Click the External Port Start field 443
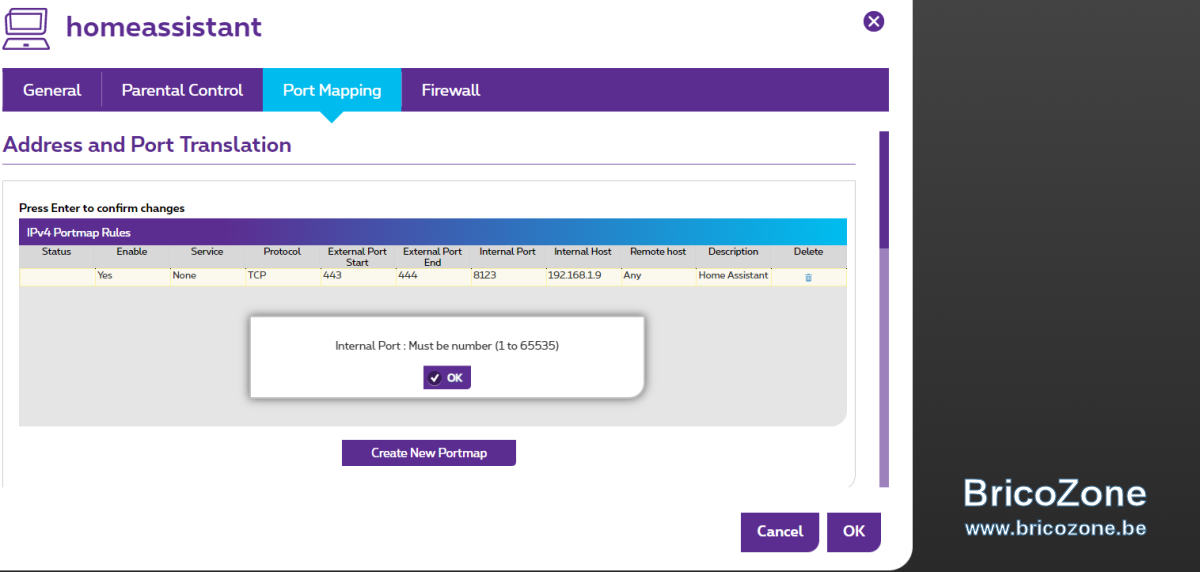Image resolution: width=1200 pixels, height=572 pixels. 358,276
